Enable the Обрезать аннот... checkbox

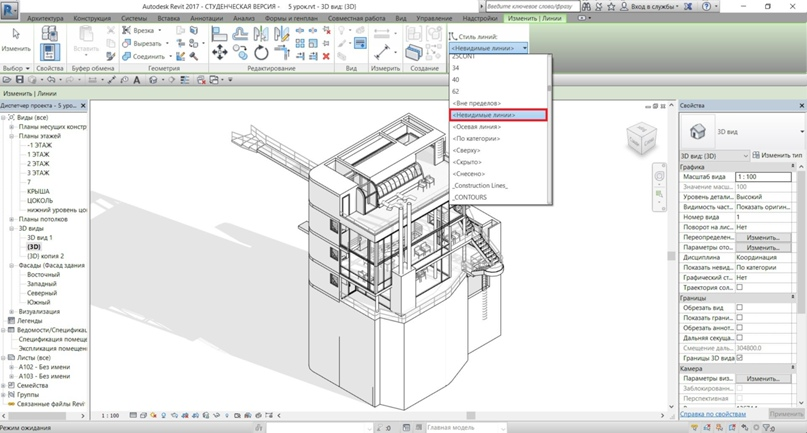pyautogui.click(x=740, y=327)
